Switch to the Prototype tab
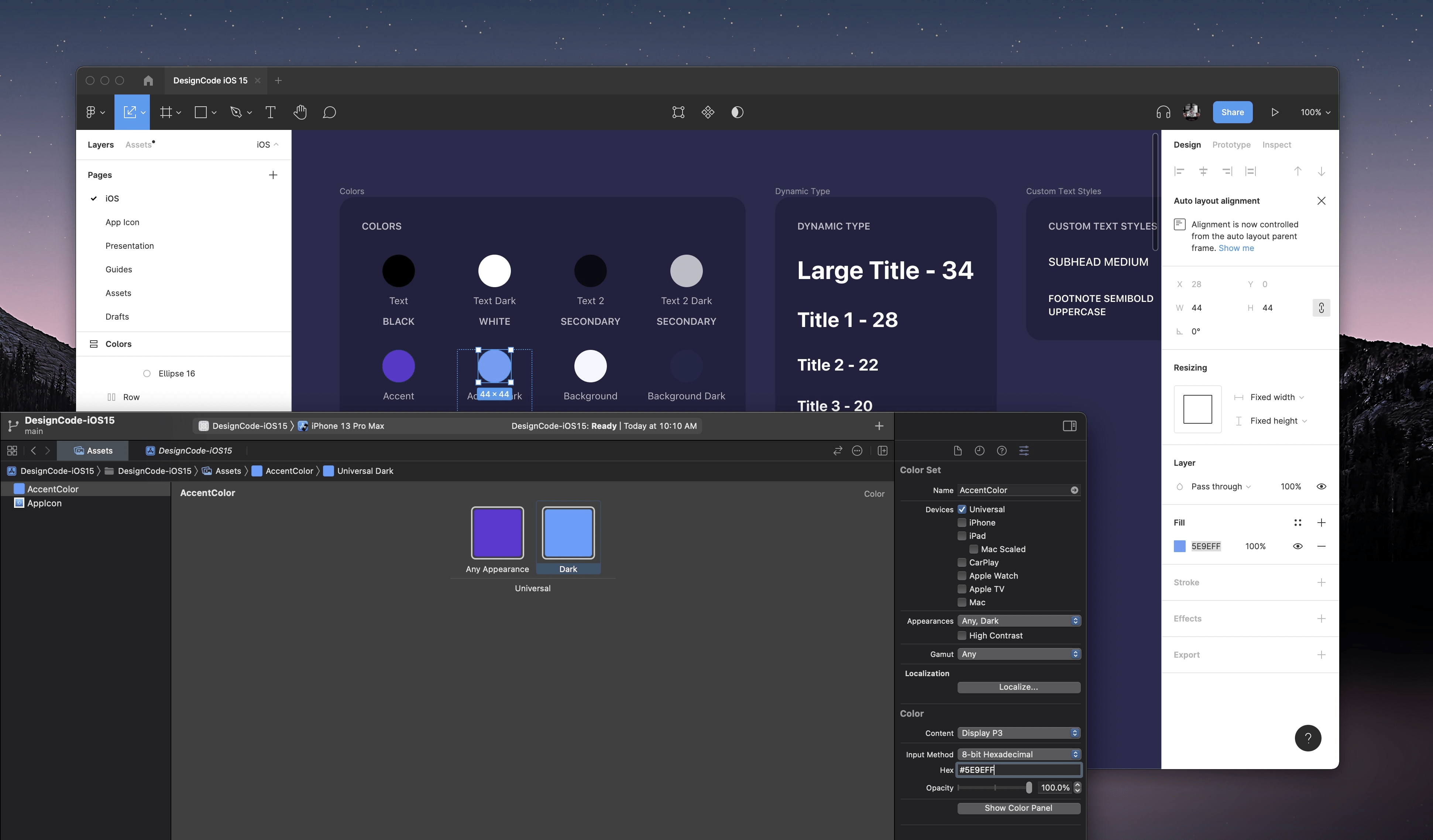Viewport: 1433px width, 840px height. click(x=1231, y=144)
